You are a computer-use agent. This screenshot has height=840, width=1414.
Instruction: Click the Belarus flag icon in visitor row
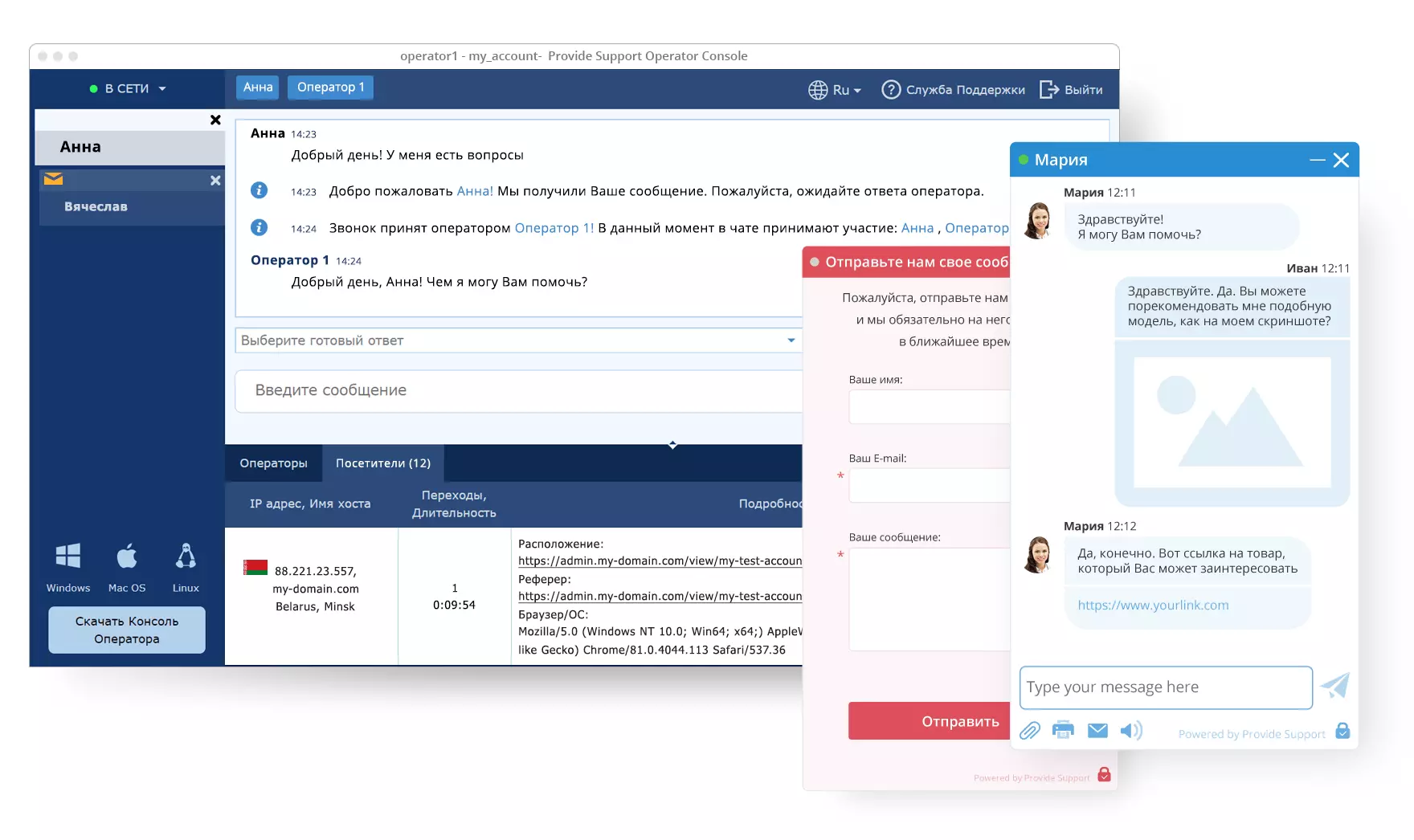(255, 568)
